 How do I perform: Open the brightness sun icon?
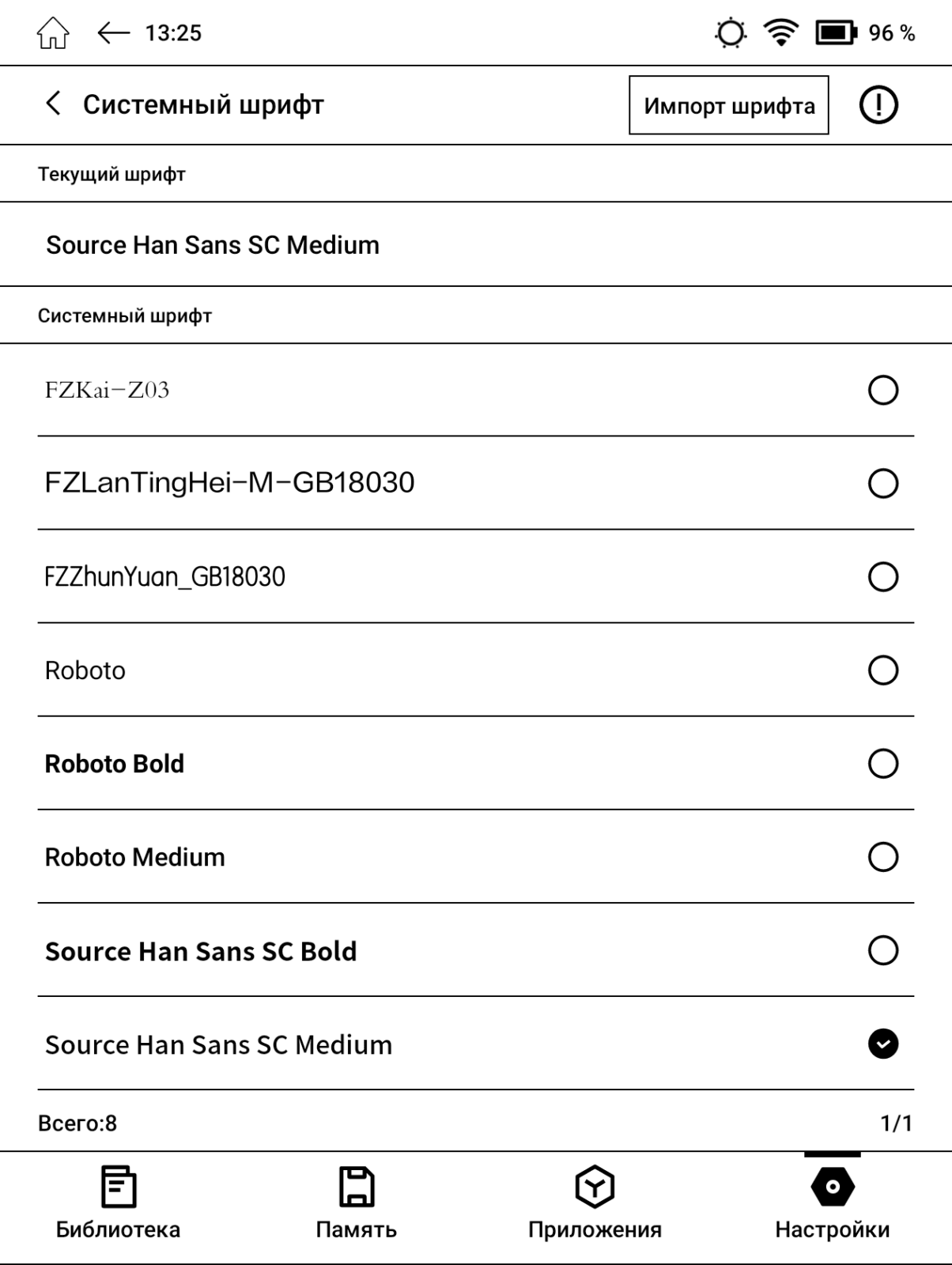coord(730,33)
